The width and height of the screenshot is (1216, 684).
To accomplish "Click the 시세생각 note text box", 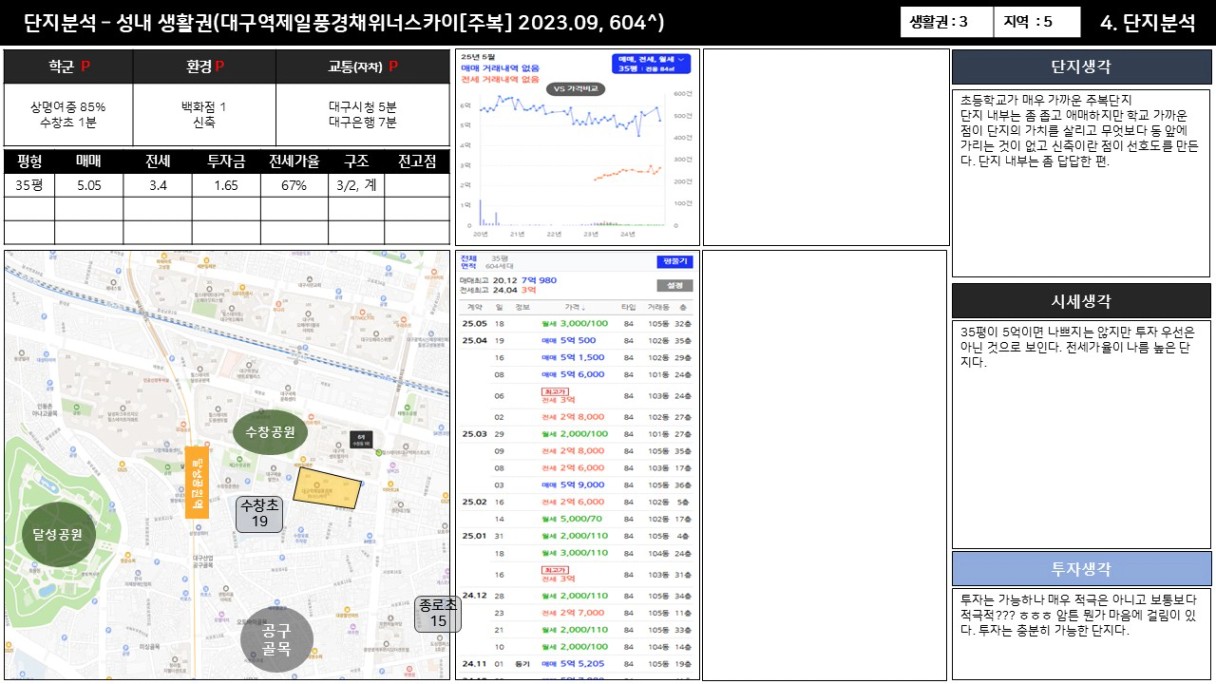I will (x=1081, y=432).
